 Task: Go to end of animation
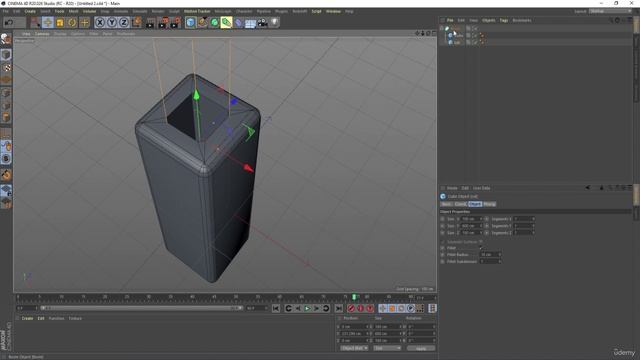click(338, 309)
